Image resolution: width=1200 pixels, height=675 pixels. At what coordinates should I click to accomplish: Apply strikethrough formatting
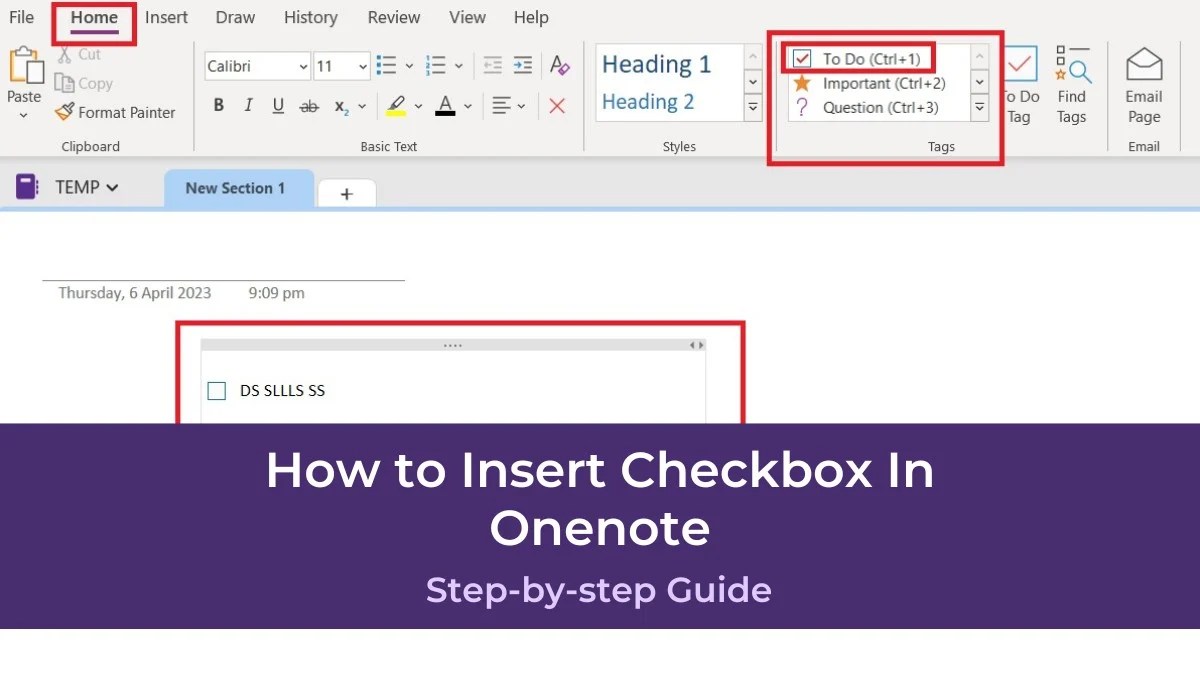310,105
